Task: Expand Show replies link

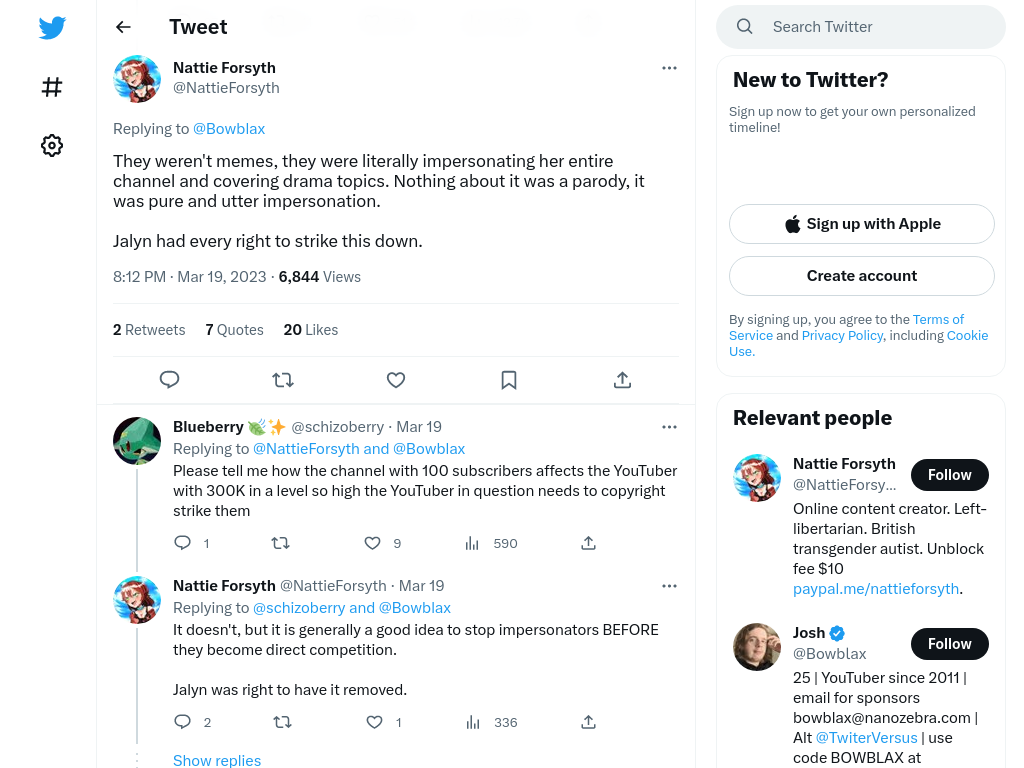Action: coord(217,760)
